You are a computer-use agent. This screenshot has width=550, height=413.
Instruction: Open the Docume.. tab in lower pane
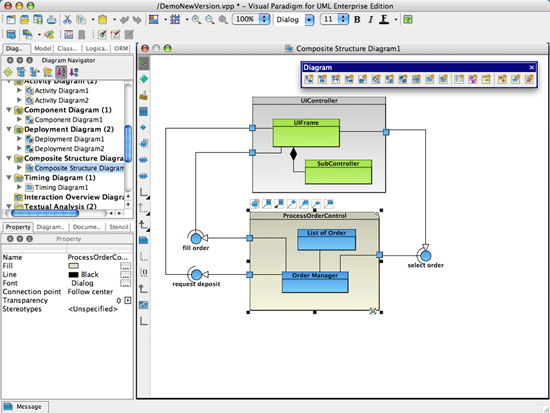(86, 227)
